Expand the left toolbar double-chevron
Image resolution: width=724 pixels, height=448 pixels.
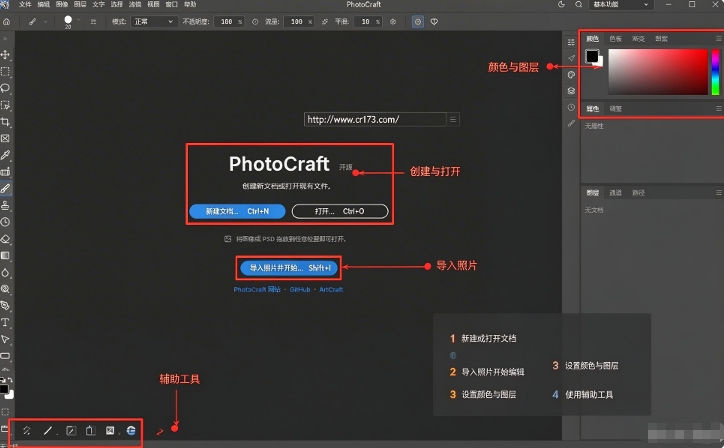click(5, 39)
